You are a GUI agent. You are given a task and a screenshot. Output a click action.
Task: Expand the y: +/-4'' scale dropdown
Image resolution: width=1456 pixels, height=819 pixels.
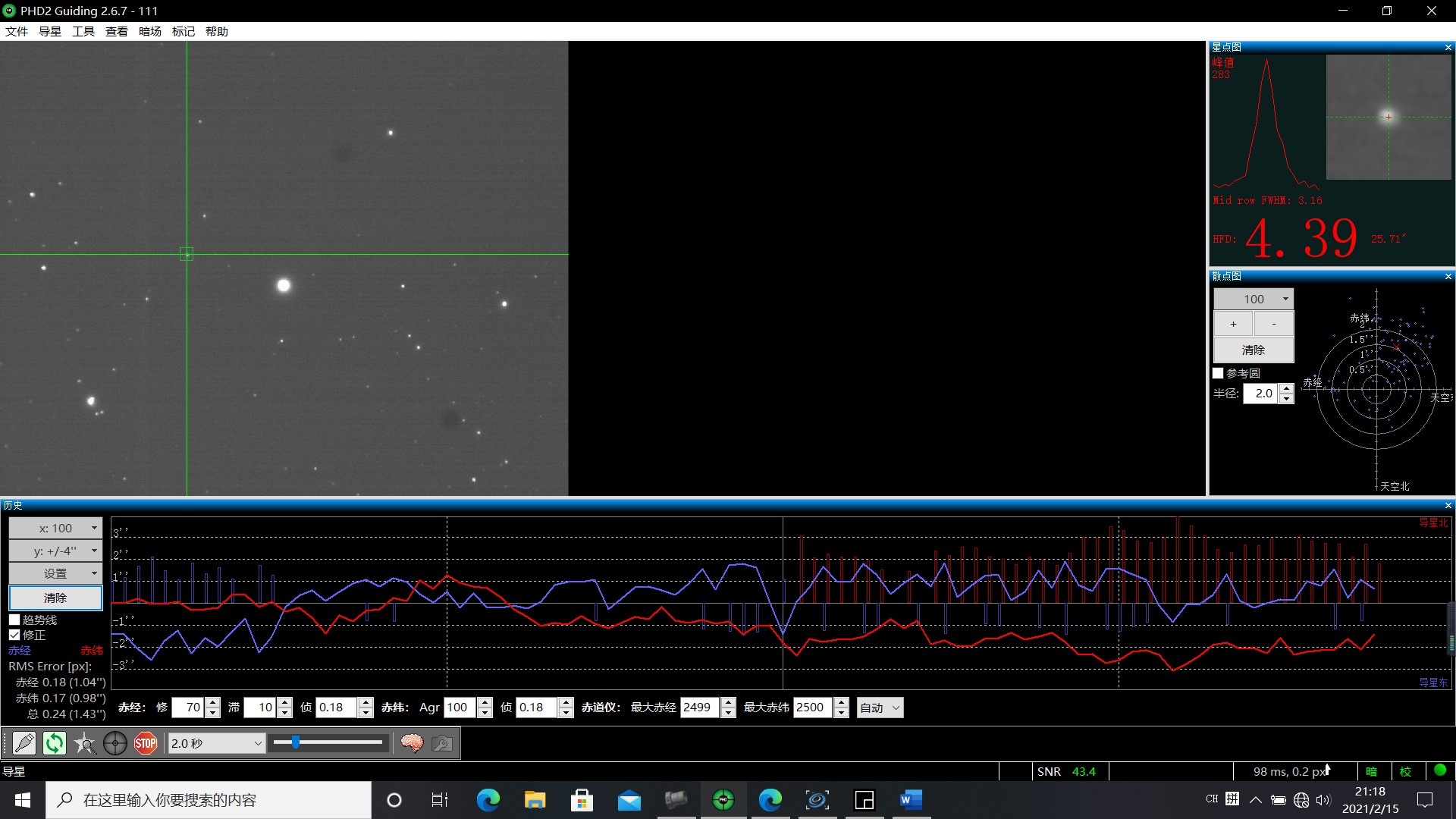tap(55, 551)
